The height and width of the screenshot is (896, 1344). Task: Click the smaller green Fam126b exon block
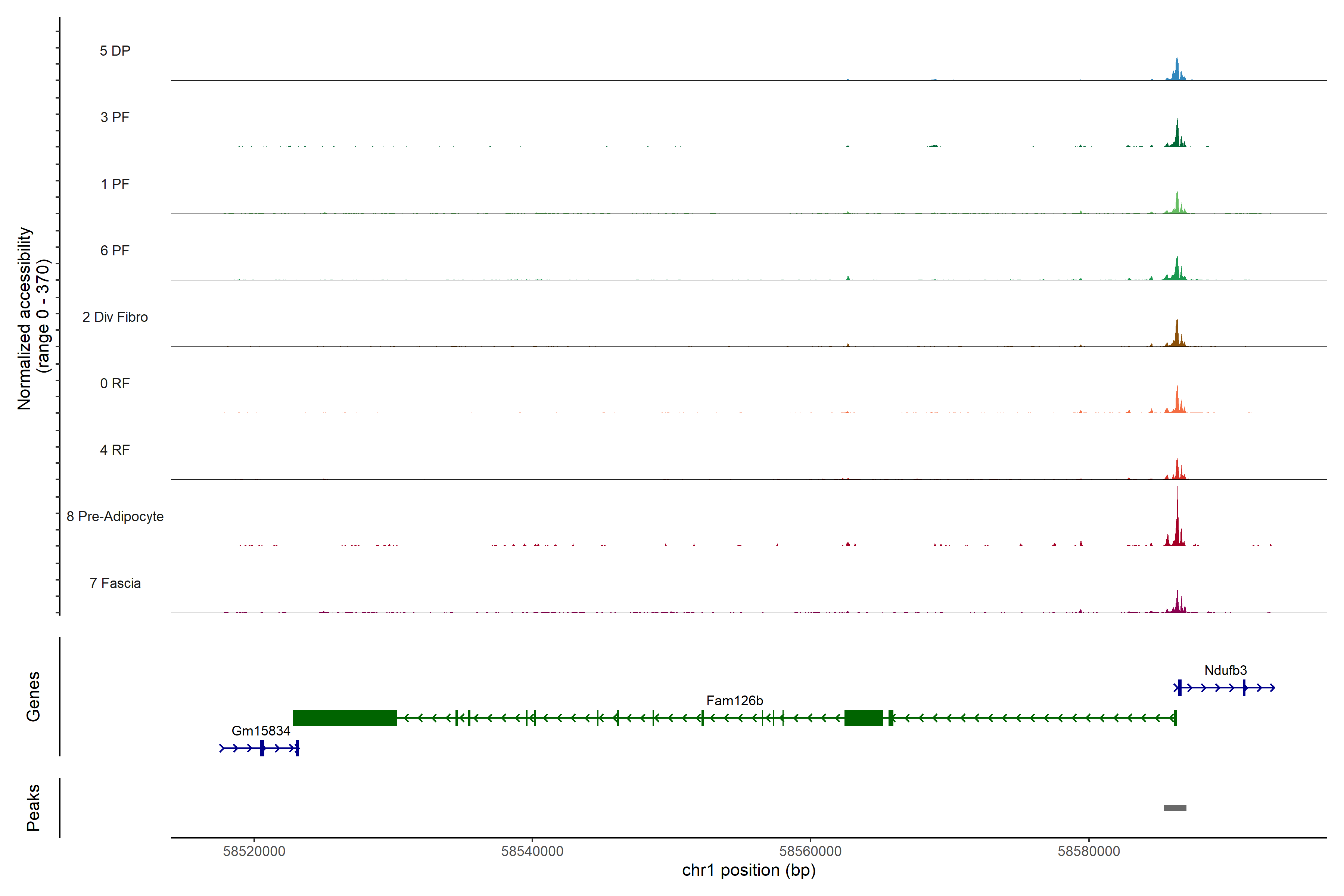click(864, 718)
